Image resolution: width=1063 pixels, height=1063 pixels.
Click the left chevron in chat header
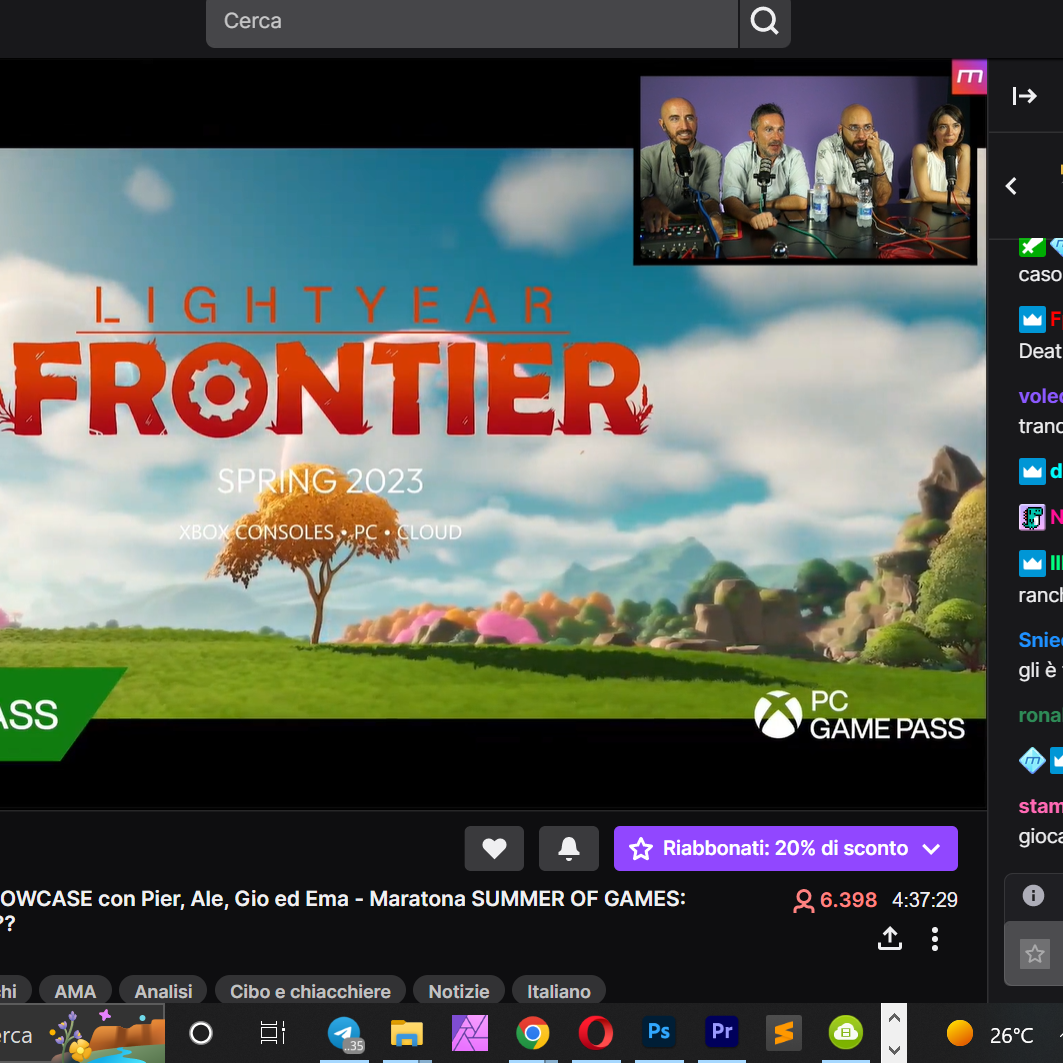pyautogui.click(x=1011, y=186)
